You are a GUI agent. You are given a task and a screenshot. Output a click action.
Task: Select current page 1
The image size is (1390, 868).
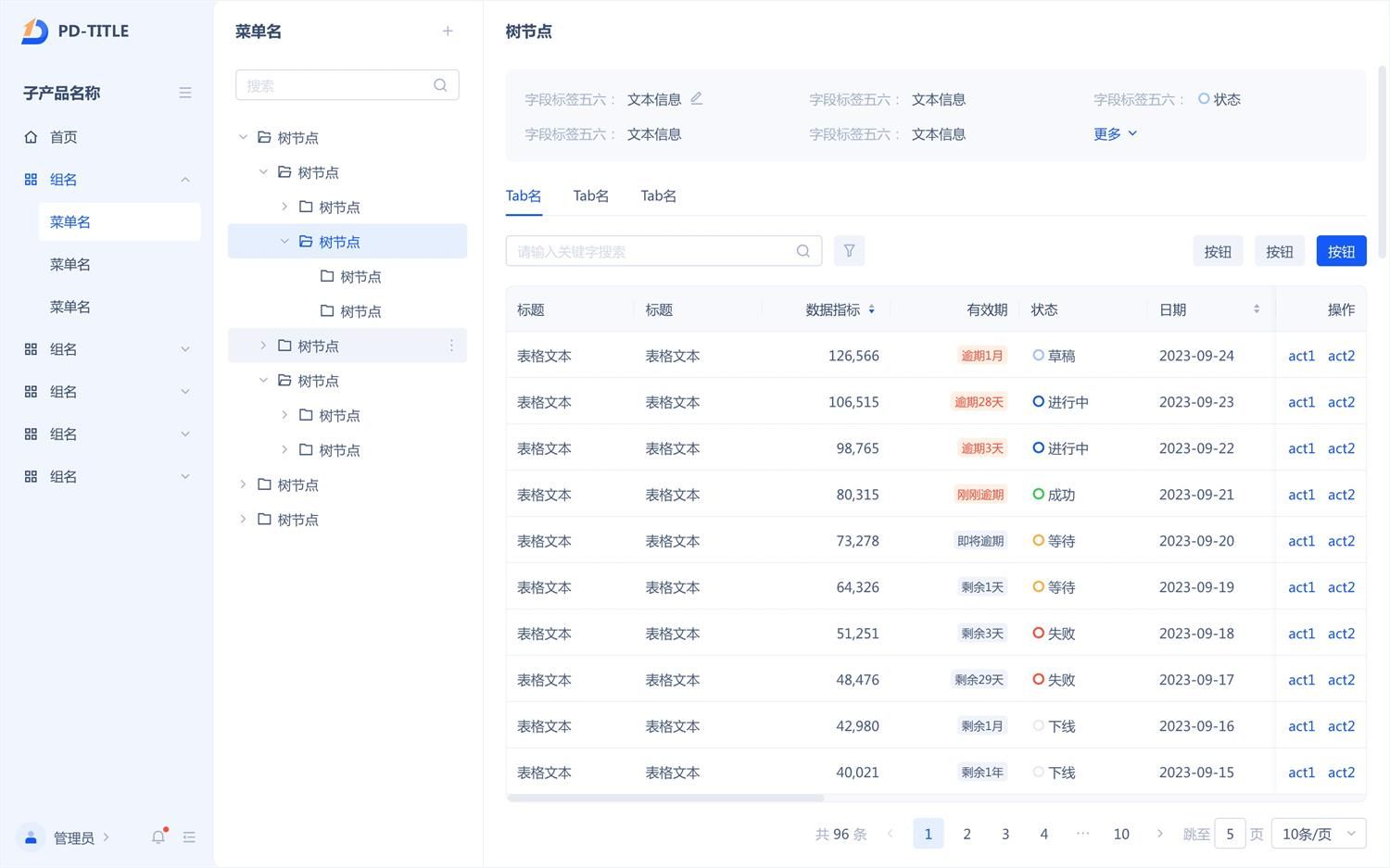pyautogui.click(x=929, y=834)
